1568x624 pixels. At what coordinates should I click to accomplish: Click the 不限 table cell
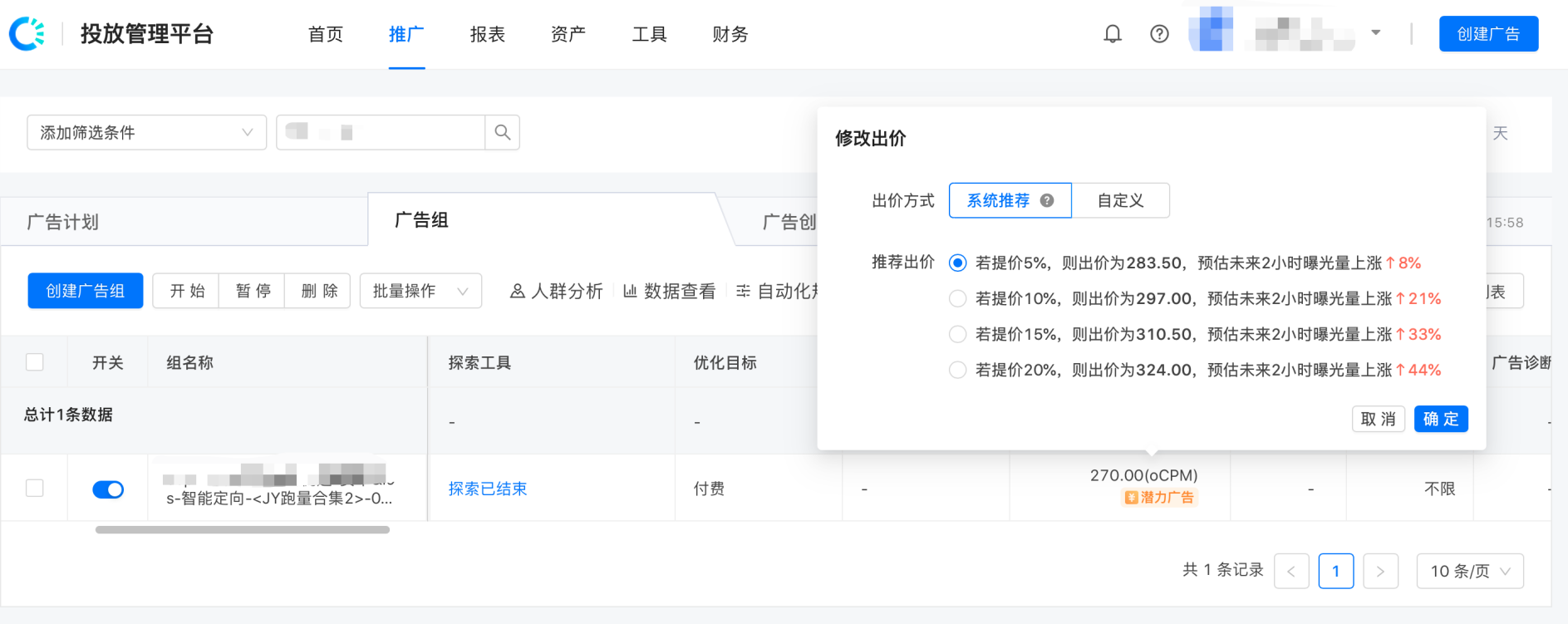[1439, 489]
